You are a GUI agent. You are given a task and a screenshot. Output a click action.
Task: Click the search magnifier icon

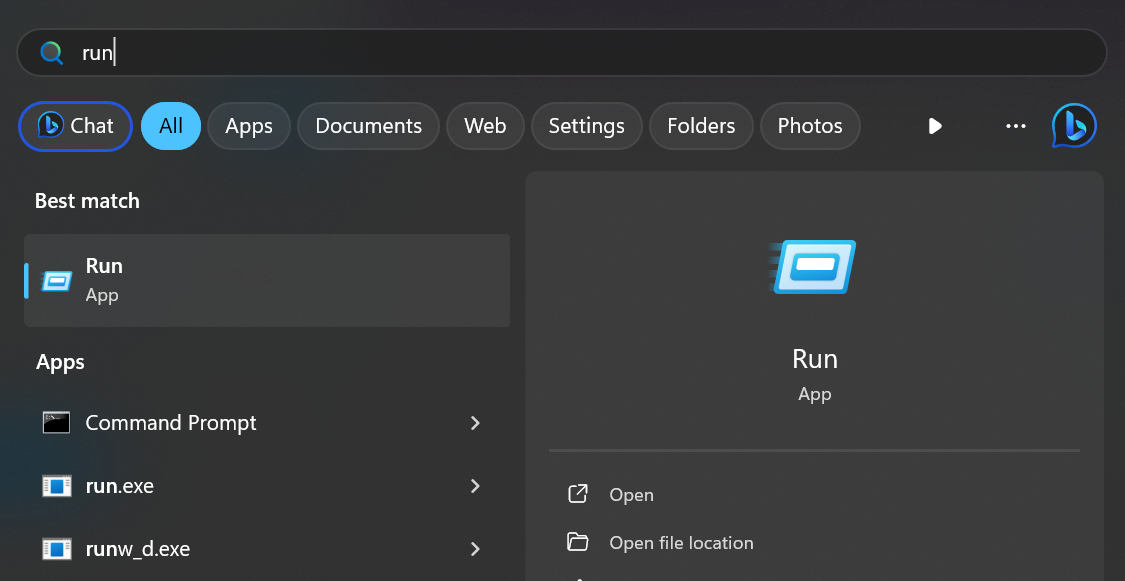(52, 53)
